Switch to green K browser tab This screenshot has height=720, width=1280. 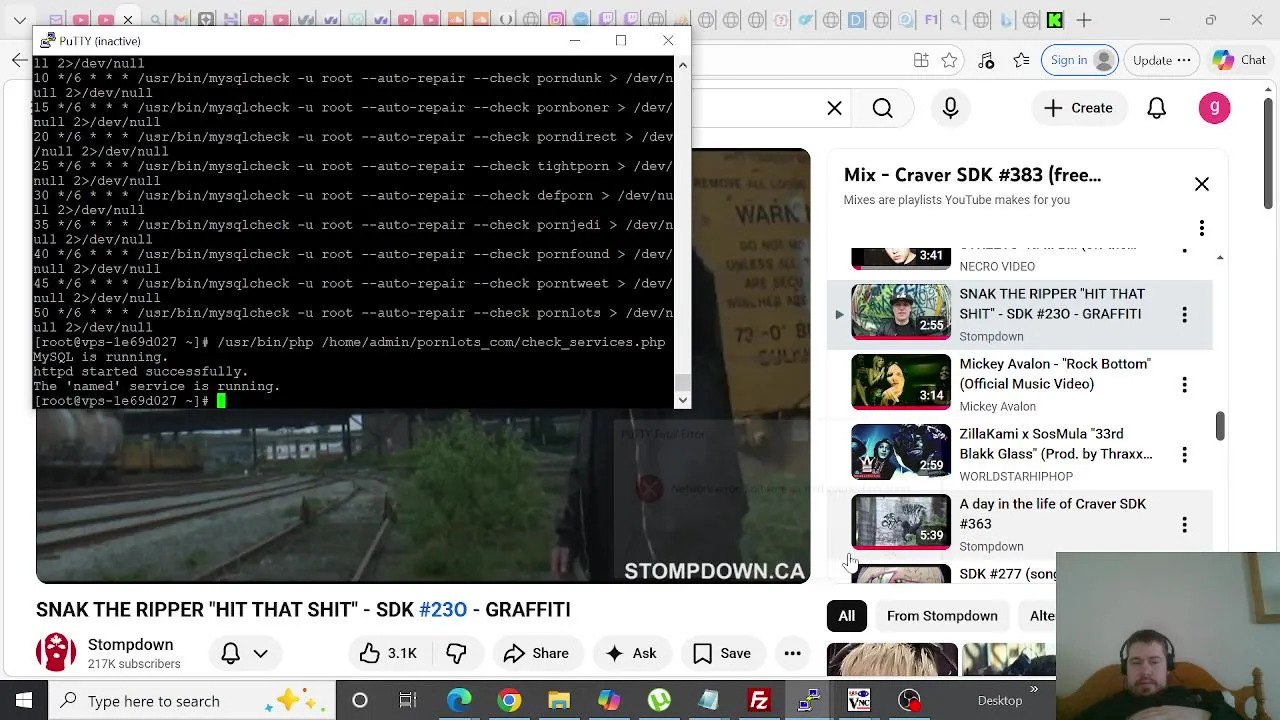point(1055,20)
